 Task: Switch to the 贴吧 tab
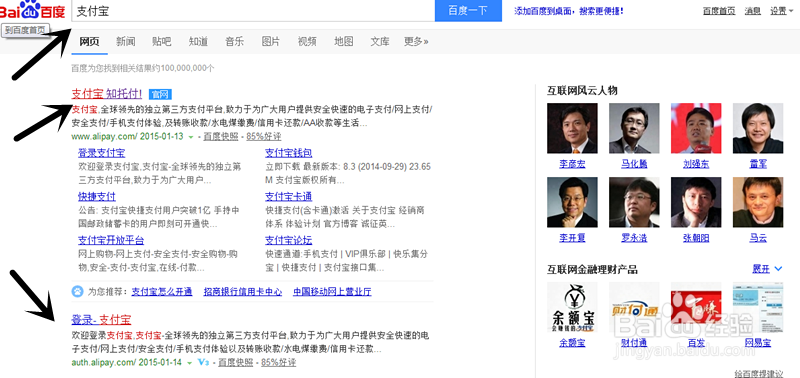click(162, 41)
